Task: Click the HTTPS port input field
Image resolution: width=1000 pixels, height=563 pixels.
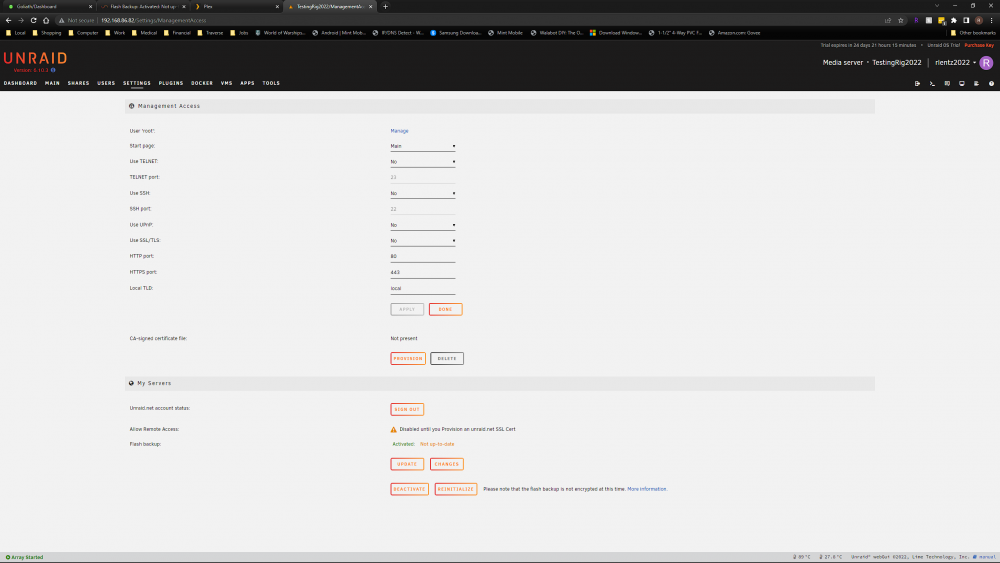Action: tap(422, 272)
